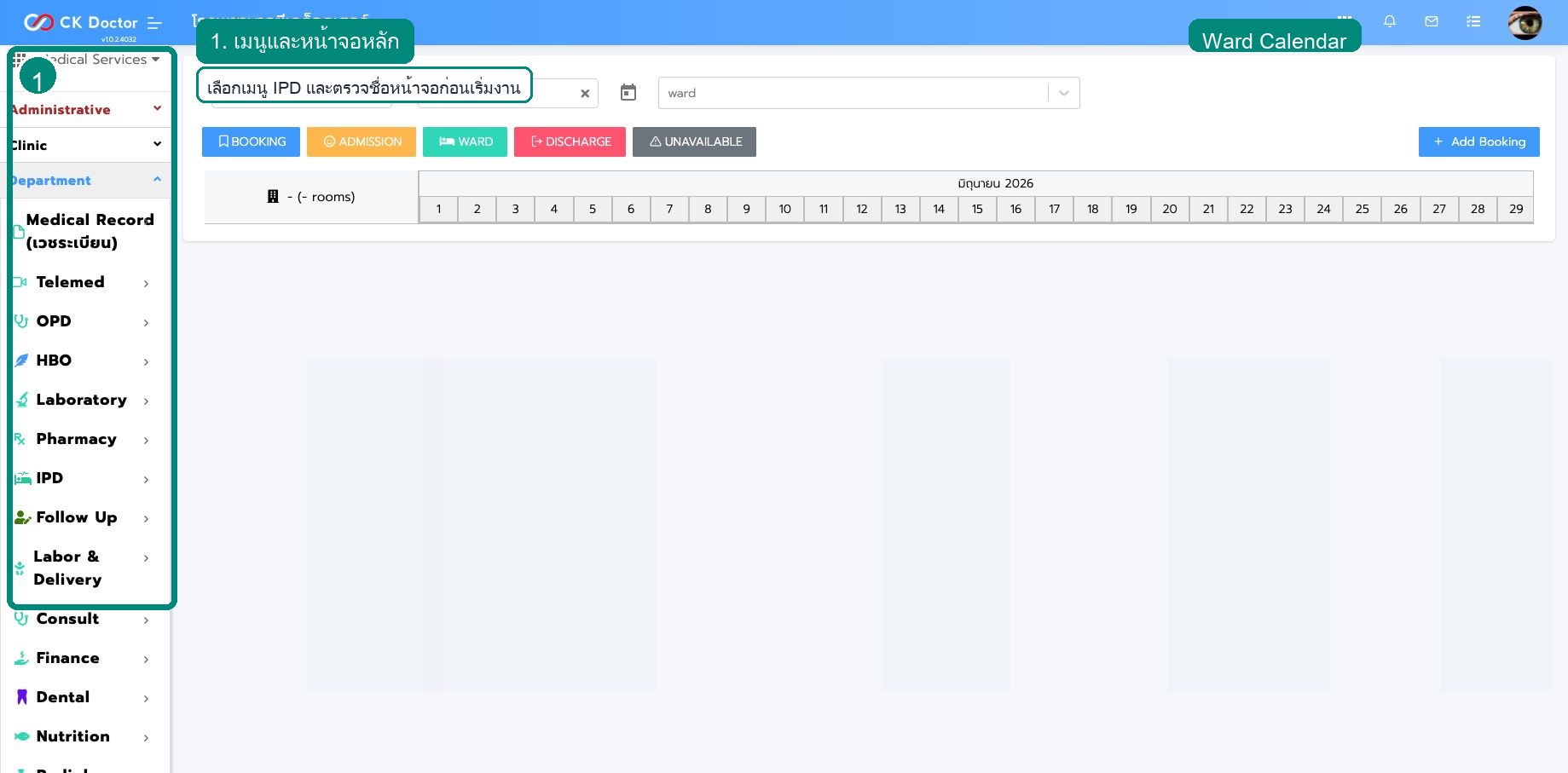Viewport: 1568px width, 773px height.
Task: Open Medical Record (เวชระเบียน) menu
Action: coord(85,231)
